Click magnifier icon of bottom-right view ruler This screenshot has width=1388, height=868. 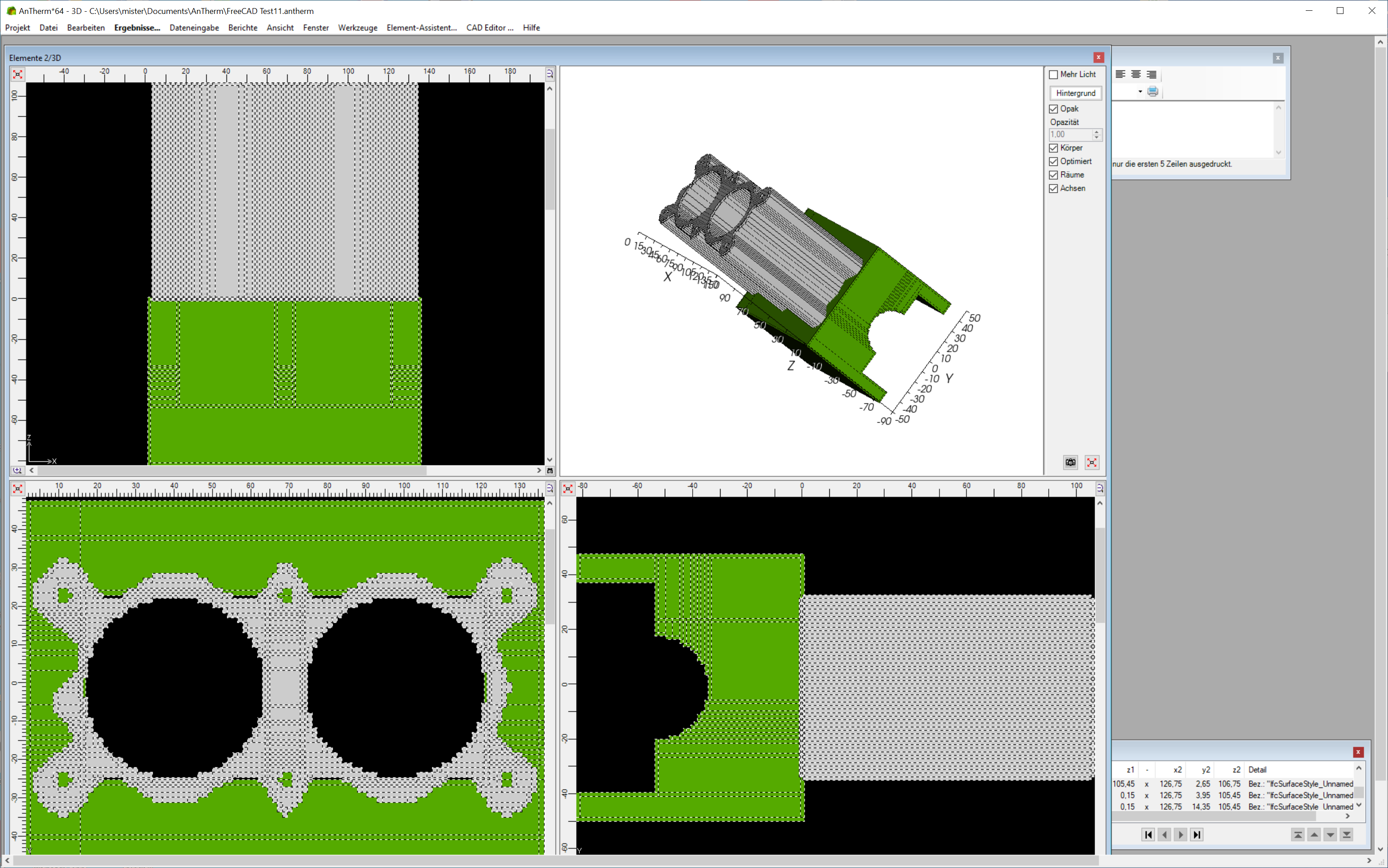tap(1100, 488)
